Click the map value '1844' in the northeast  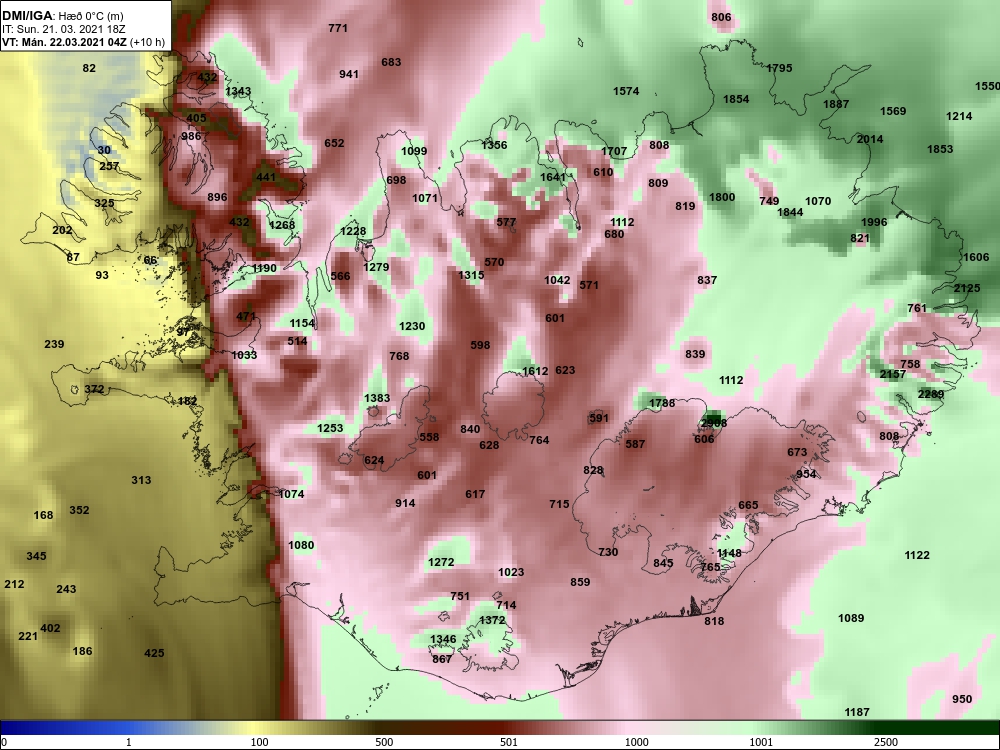coord(790,212)
